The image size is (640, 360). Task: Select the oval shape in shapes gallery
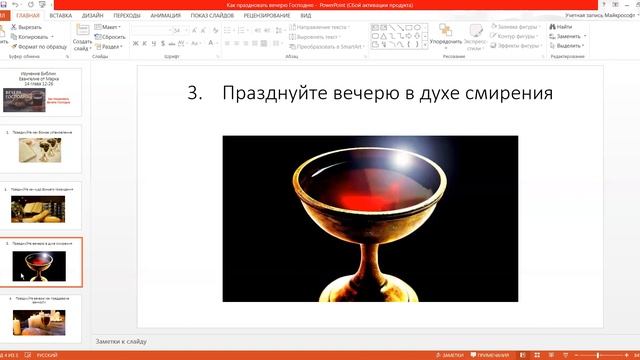pos(417,28)
